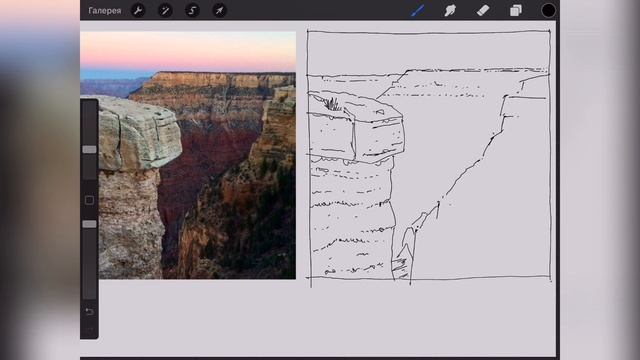Select the Smudge finger tool

[x=450, y=11]
